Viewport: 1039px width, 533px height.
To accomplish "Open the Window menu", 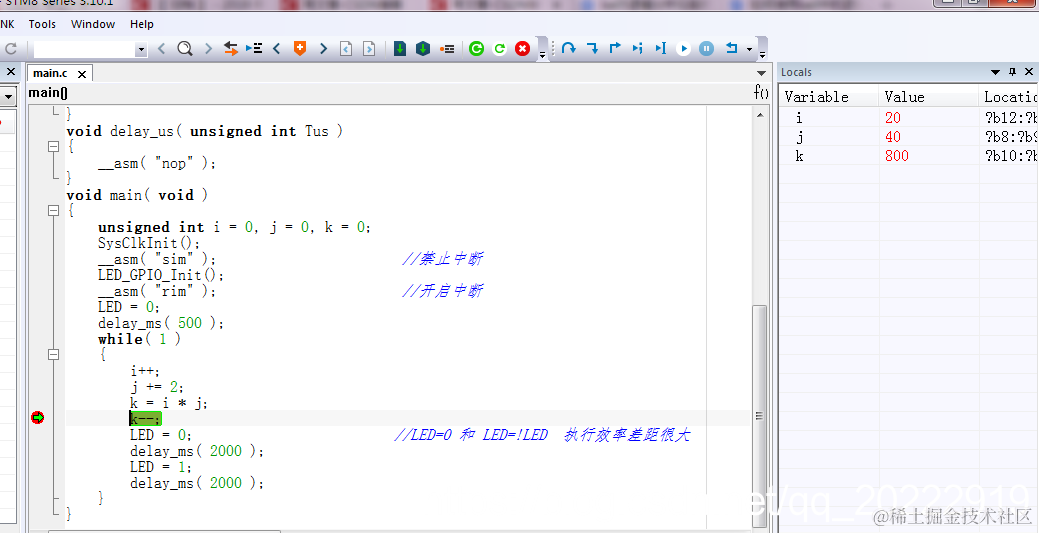I will [93, 24].
